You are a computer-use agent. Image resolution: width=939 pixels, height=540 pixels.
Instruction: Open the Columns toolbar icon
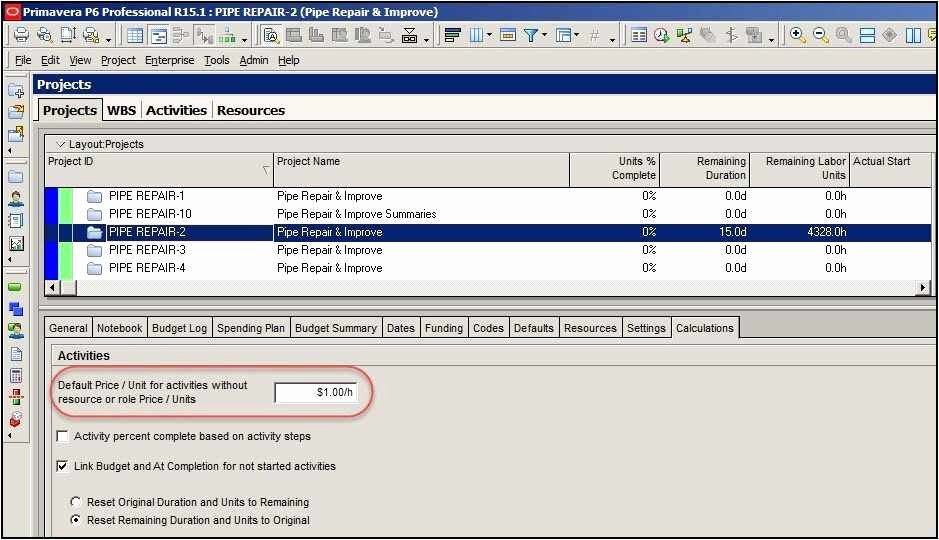pyautogui.click(x=476, y=35)
